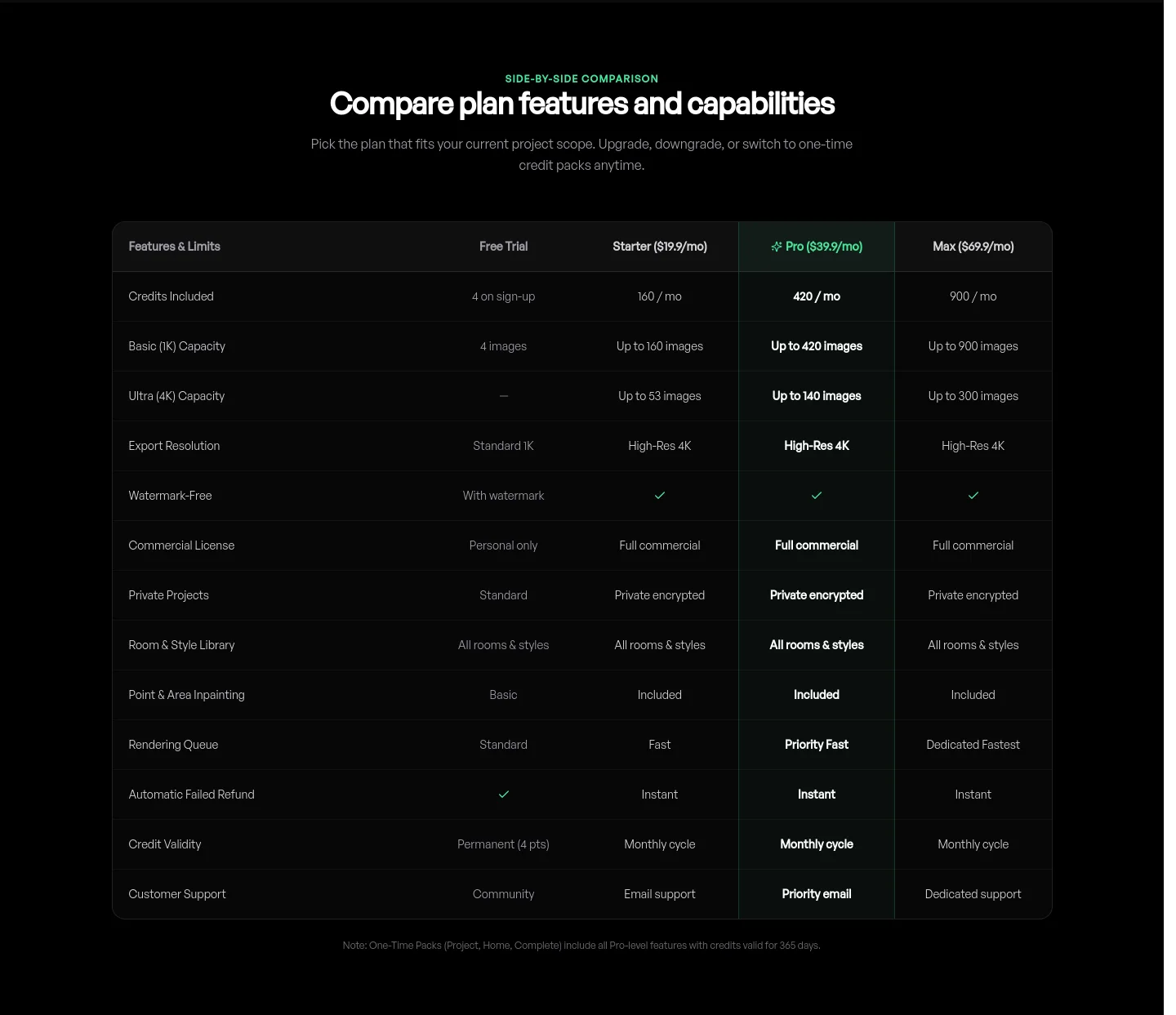Click Free Trial Automatic Failed Refund checkmark
1176x1015 pixels.
[504, 795]
